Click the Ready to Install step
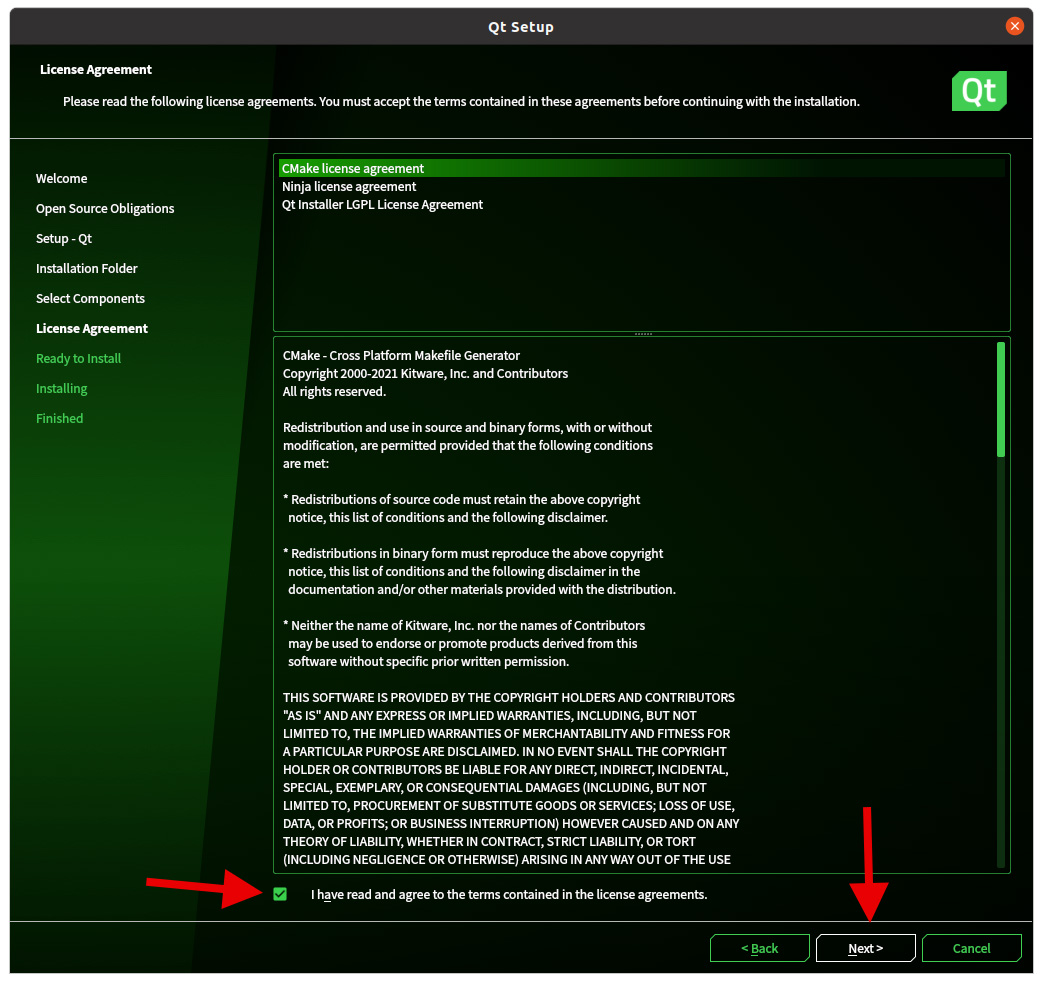The image size is (1043, 983). tap(78, 359)
